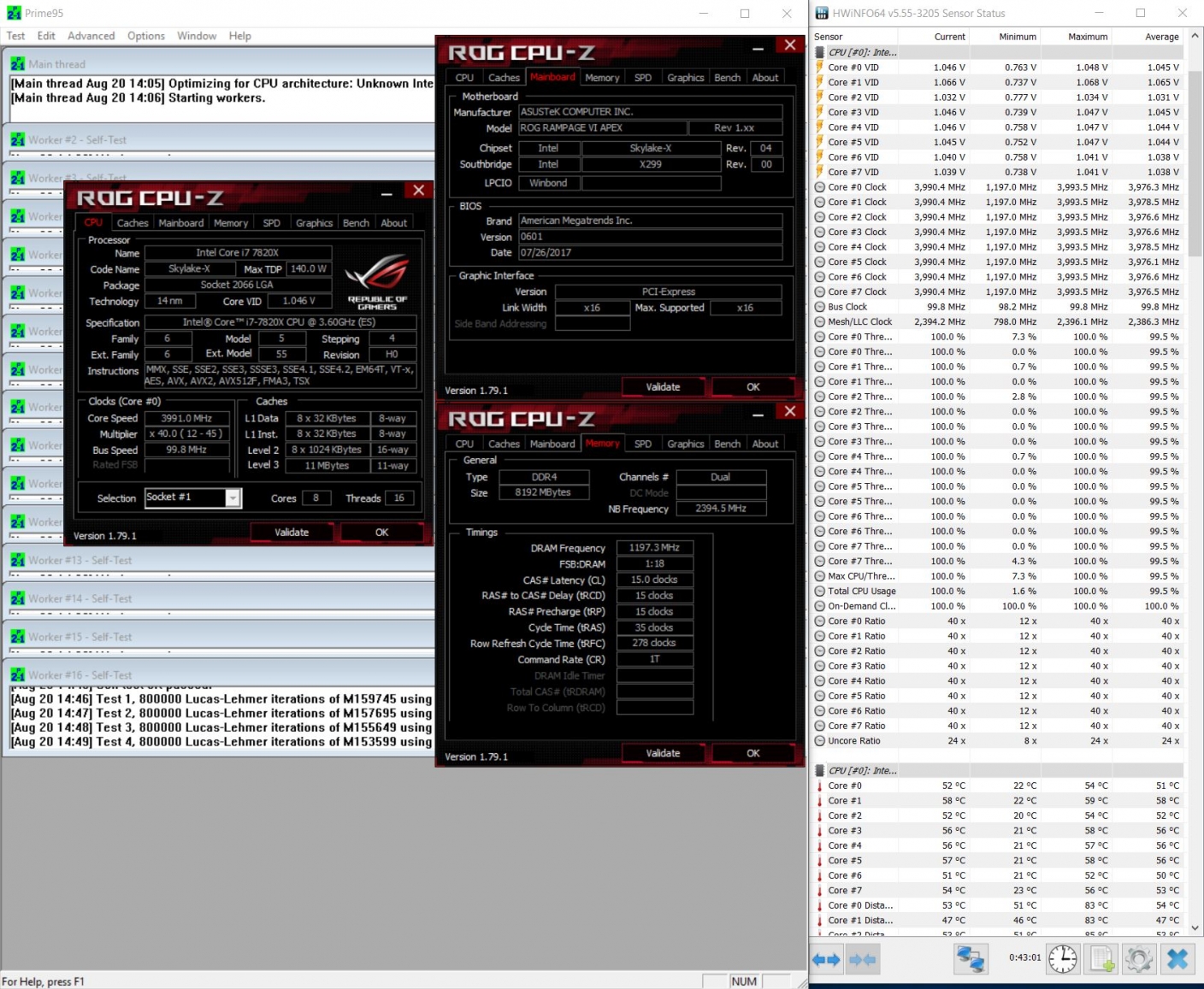Click the Main thread window icon in Prime95
The width and height of the screenshot is (1204, 989).
18,64
